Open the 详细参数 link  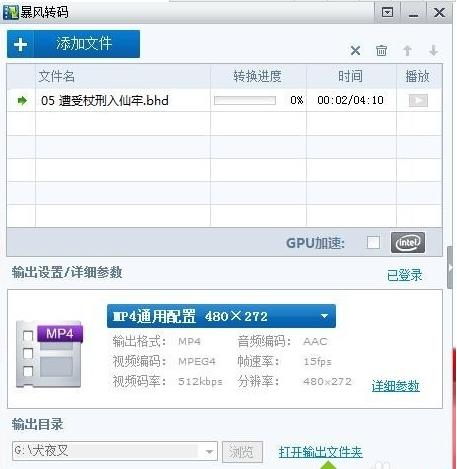pos(396,386)
